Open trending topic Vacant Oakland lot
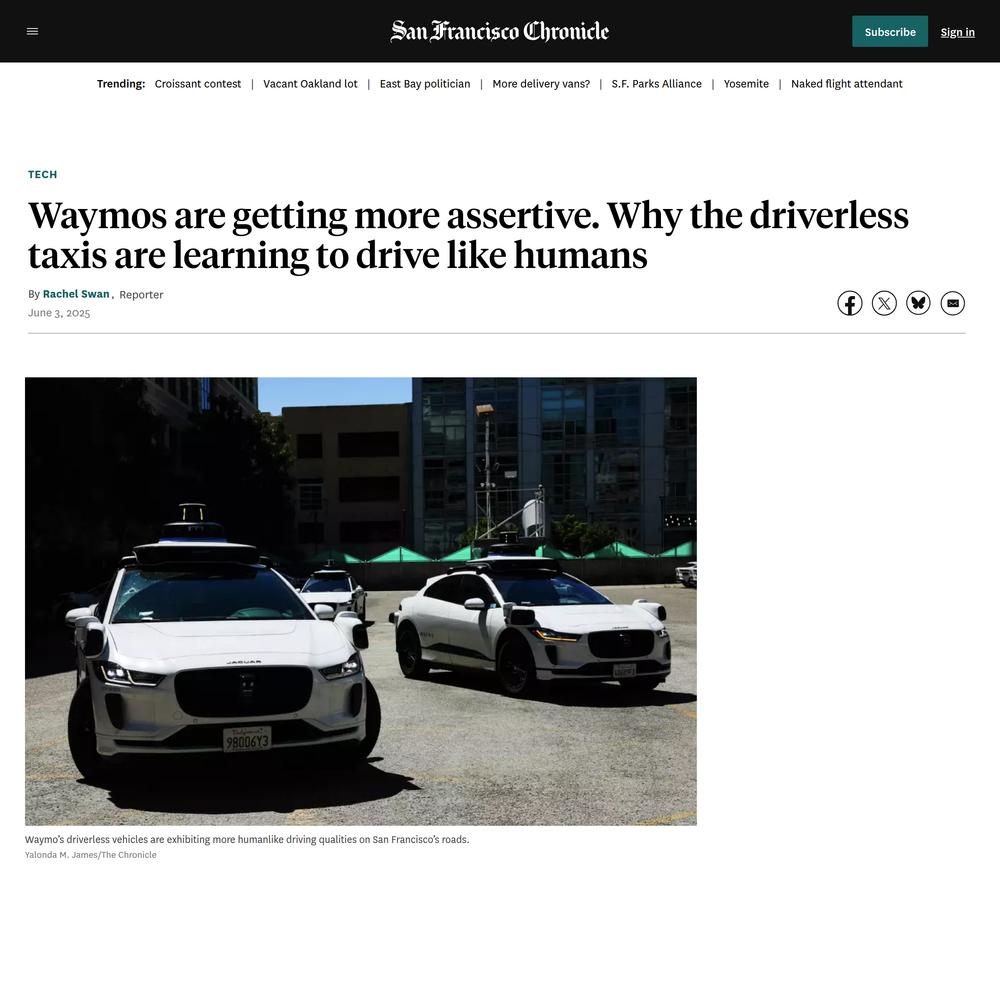1000x1000 pixels. (310, 84)
